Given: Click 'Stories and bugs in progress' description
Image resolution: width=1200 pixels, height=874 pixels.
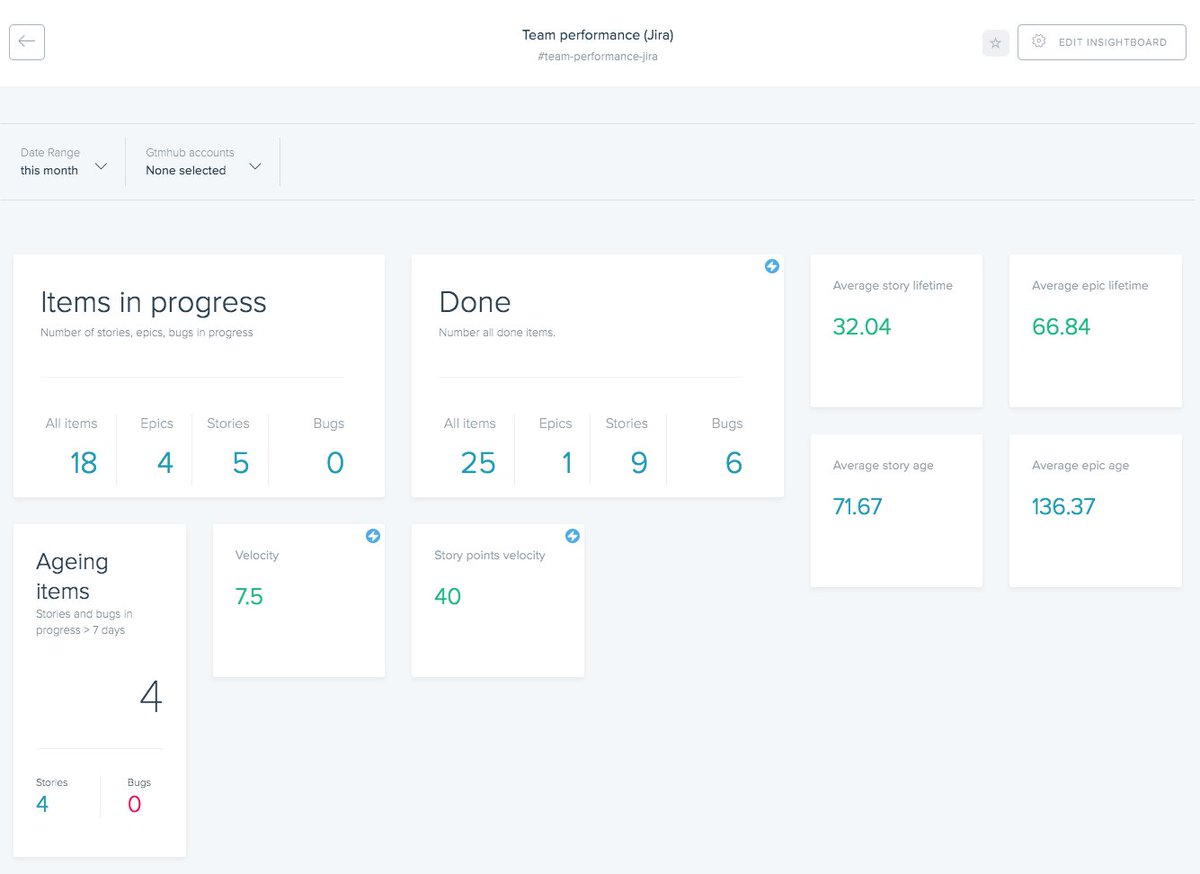Looking at the screenshot, I should point(84,622).
